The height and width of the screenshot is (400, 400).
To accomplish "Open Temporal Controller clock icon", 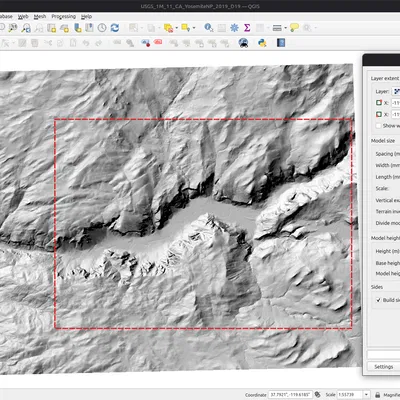I will (102, 28).
